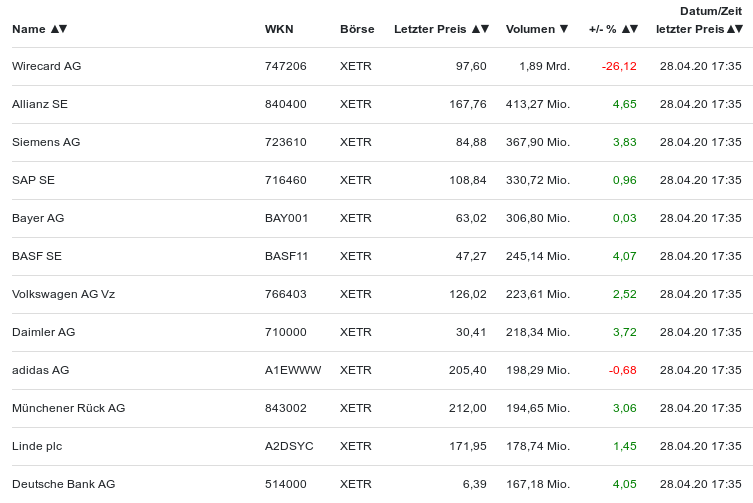Sort Letzter Preis descending via down arrow
Image resolution: width=753 pixels, height=503 pixels.
[x=485, y=29]
